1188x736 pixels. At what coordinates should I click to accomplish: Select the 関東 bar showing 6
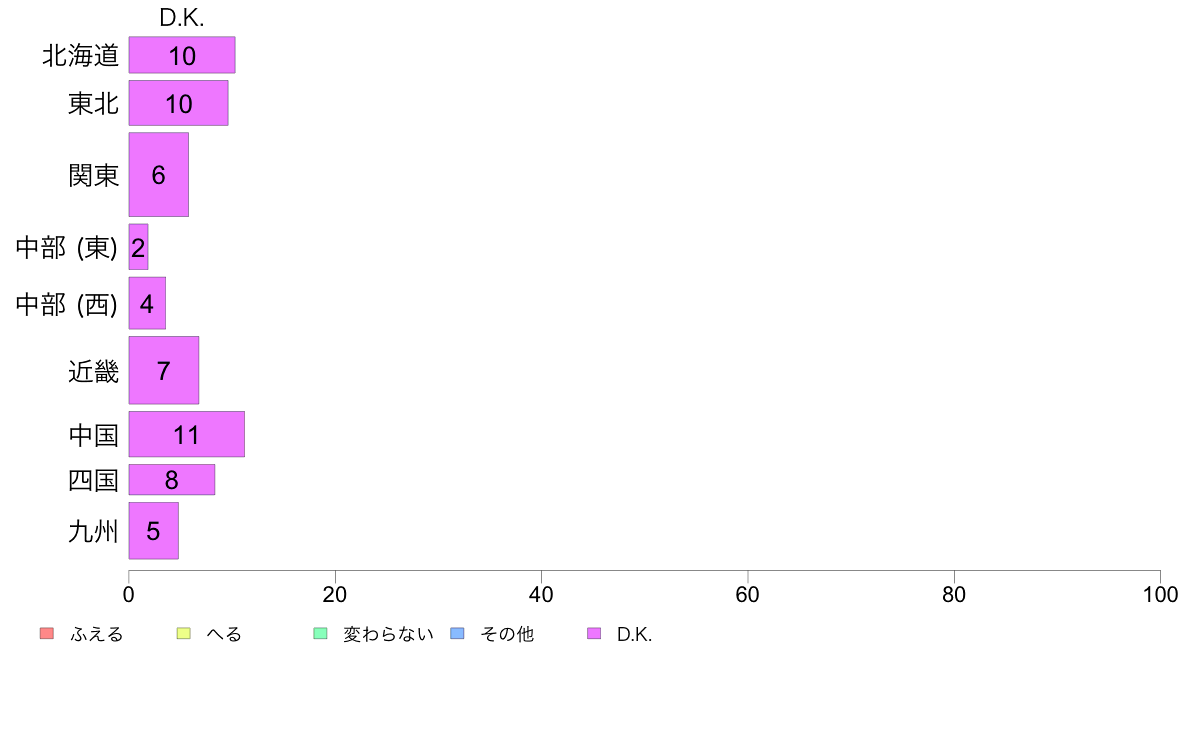coord(158,175)
